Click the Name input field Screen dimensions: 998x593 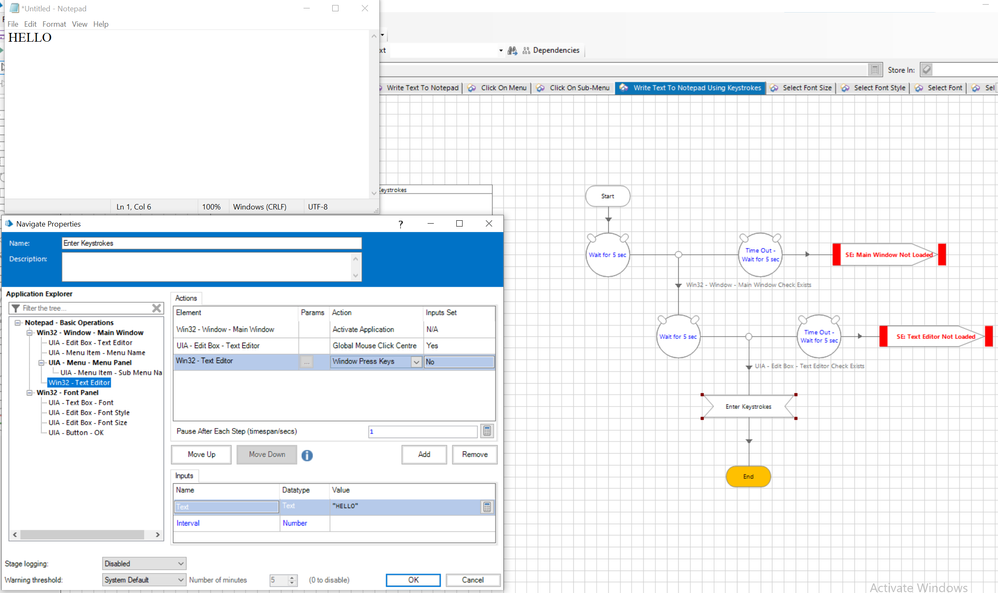pos(211,243)
